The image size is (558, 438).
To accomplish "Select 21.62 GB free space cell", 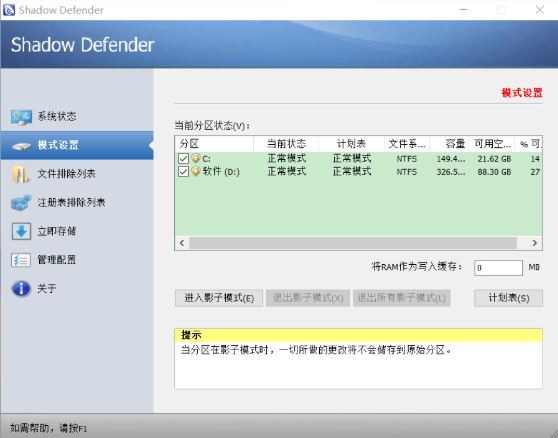I will (x=494, y=159).
